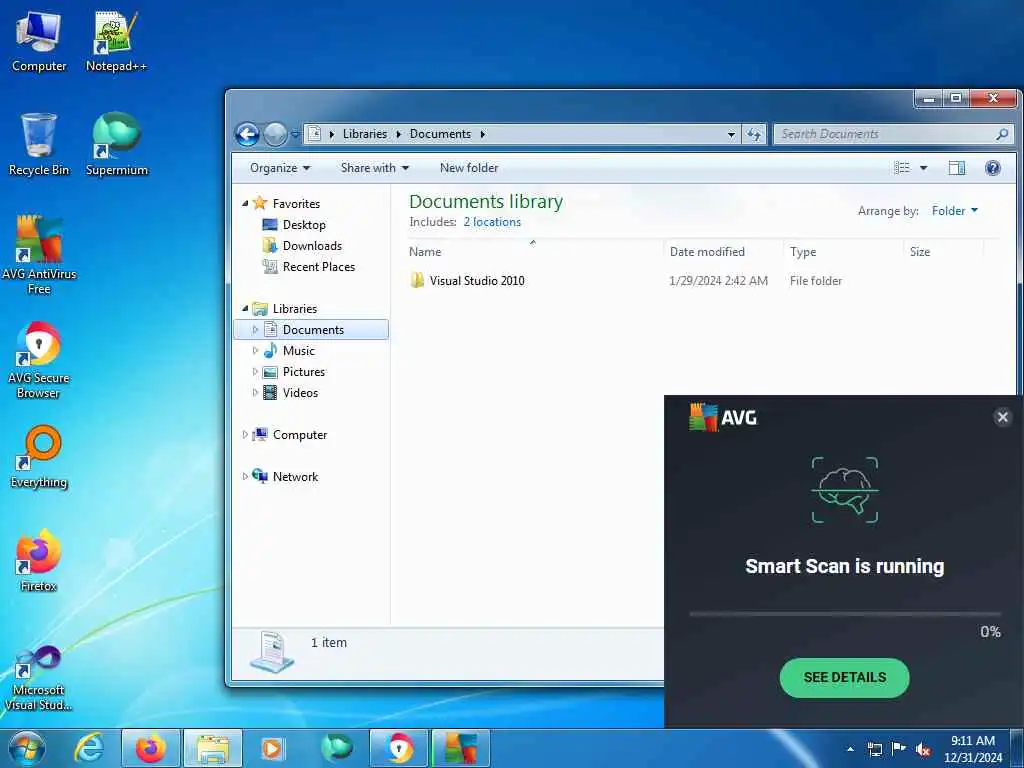
Task: Select AVG Secure Browser desktop icon
Action: pos(39,360)
